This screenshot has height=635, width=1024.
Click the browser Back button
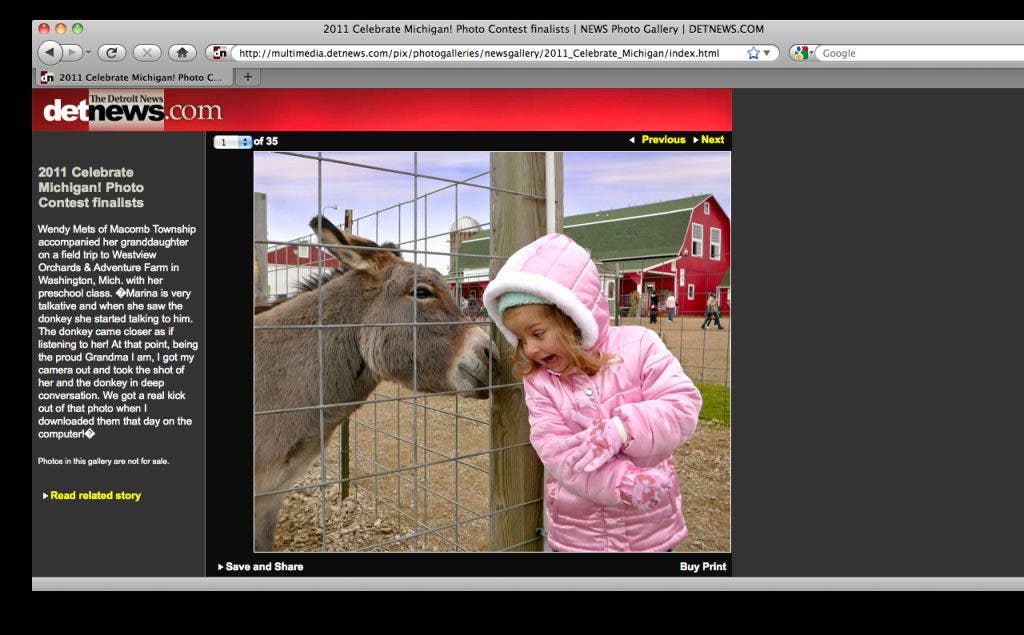pos(50,52)
